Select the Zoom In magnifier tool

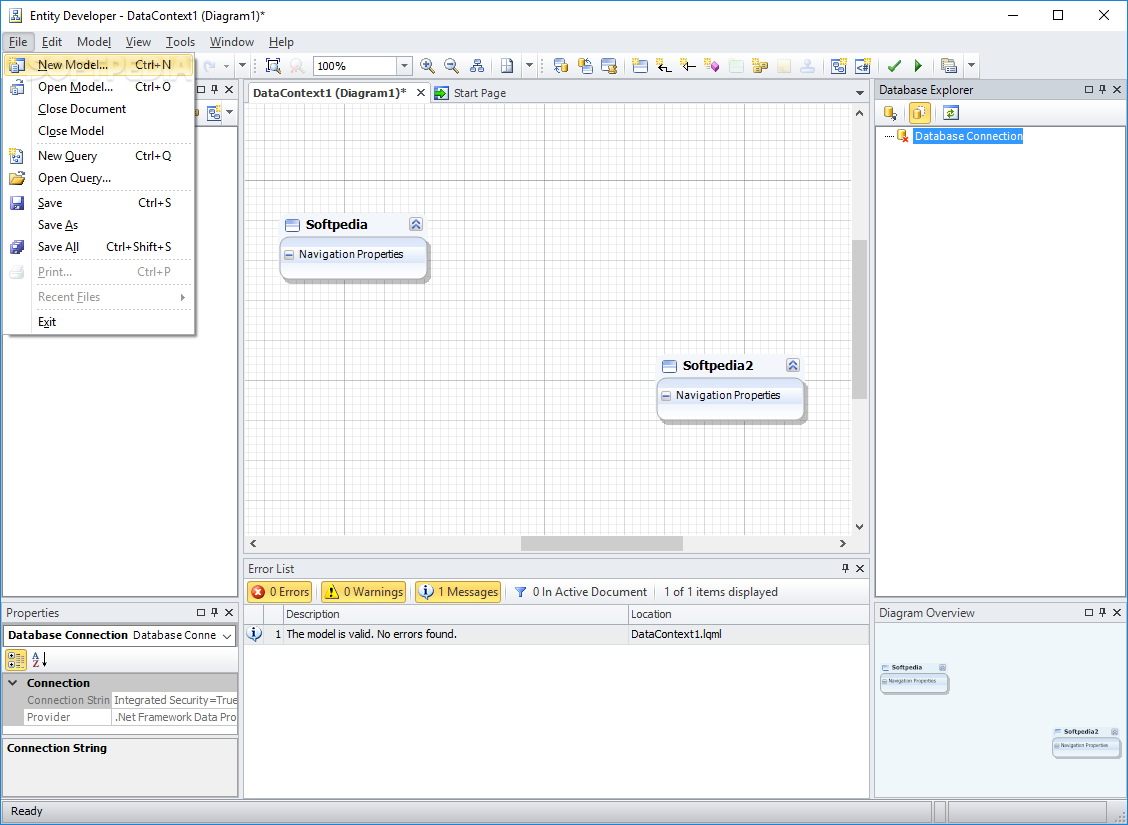pos(428,65)
